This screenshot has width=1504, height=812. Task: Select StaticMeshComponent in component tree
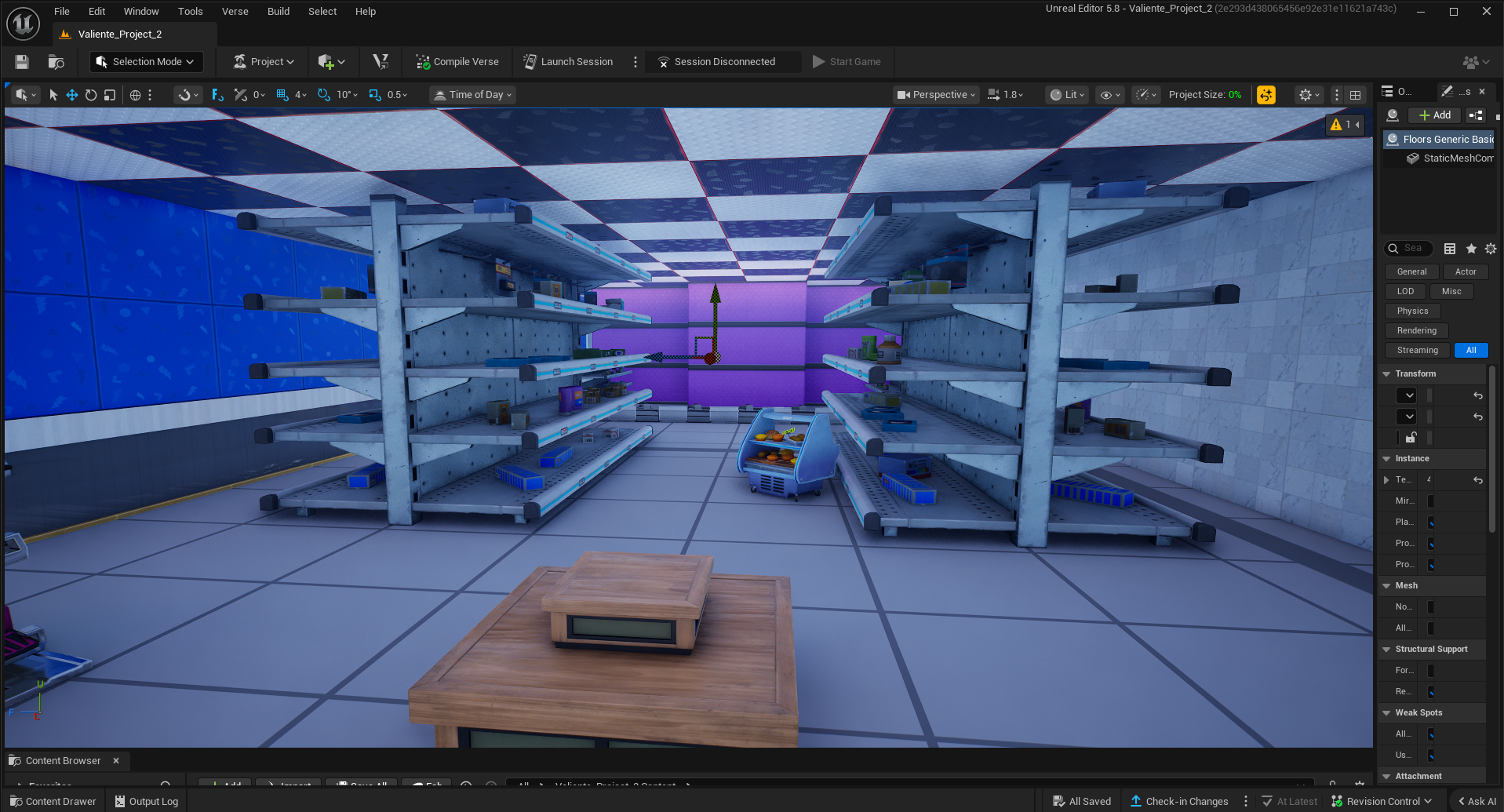coord(1451,158)
